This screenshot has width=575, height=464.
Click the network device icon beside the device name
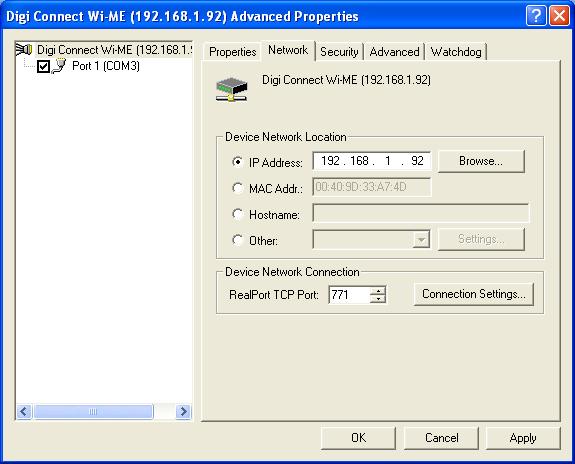(x=232, y=89)
